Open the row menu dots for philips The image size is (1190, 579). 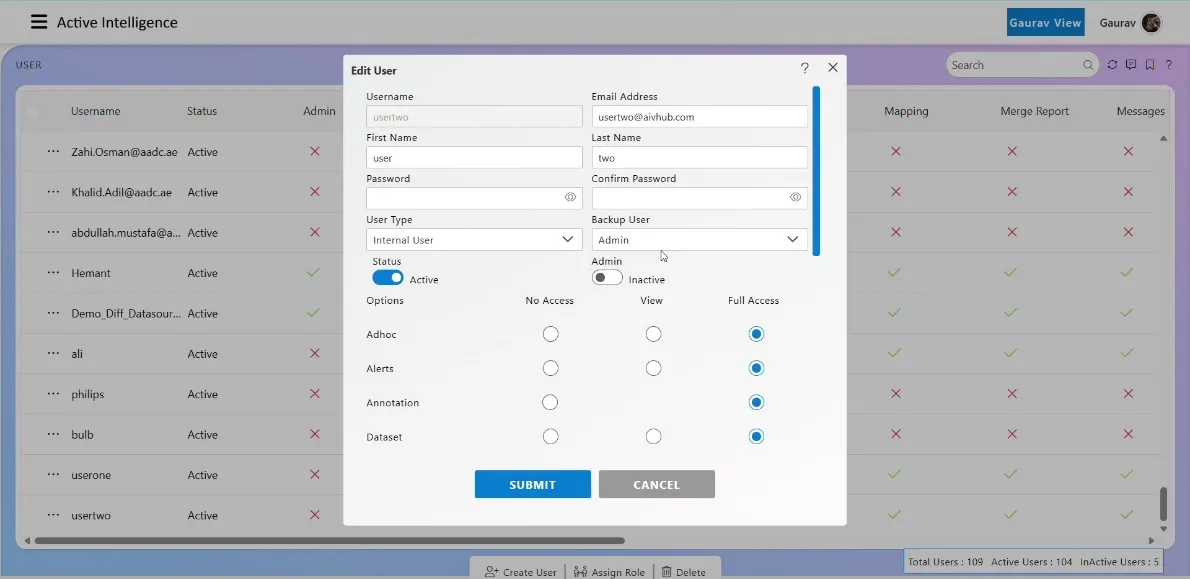coord(53,394)
